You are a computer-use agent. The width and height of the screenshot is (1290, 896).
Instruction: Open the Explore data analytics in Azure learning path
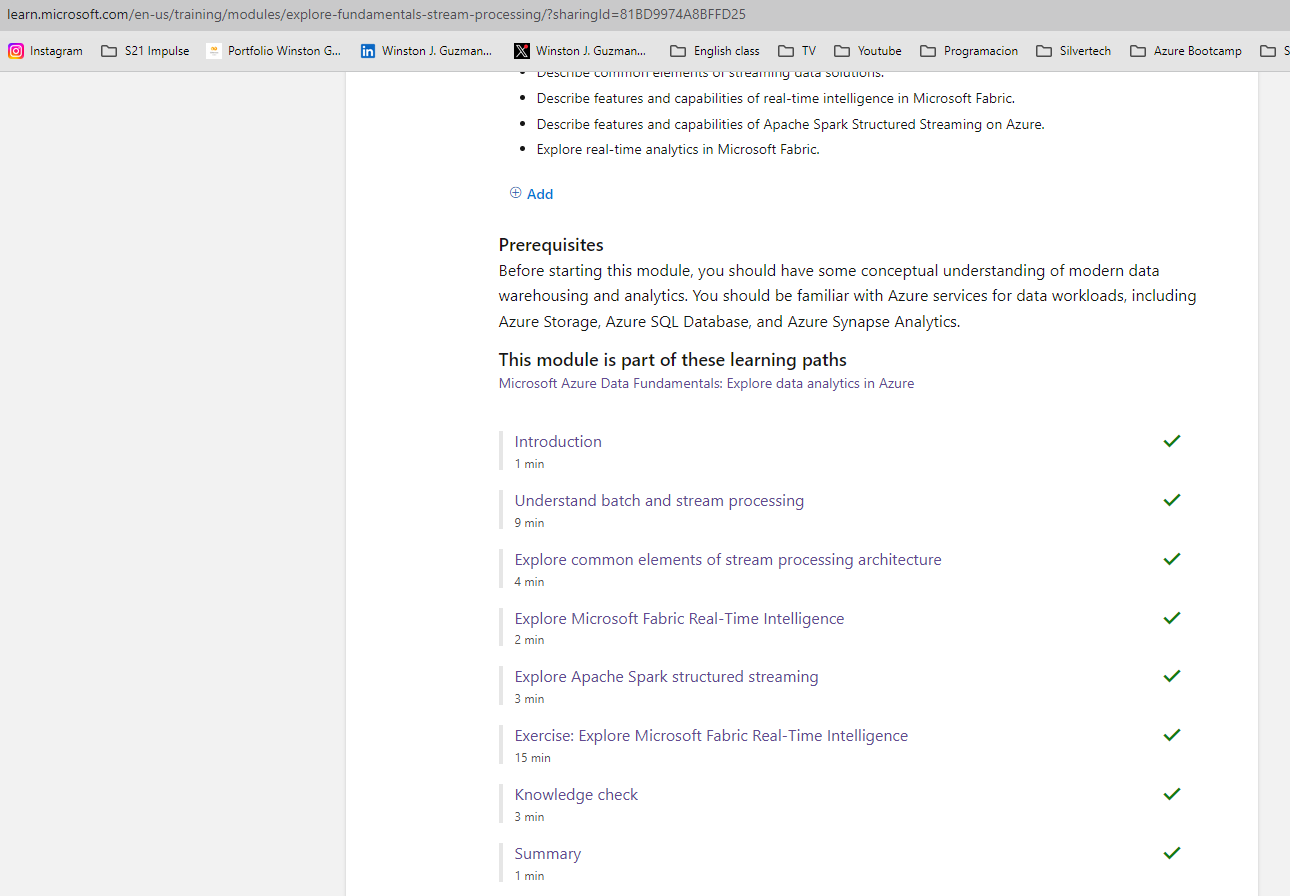click(706, 383)
